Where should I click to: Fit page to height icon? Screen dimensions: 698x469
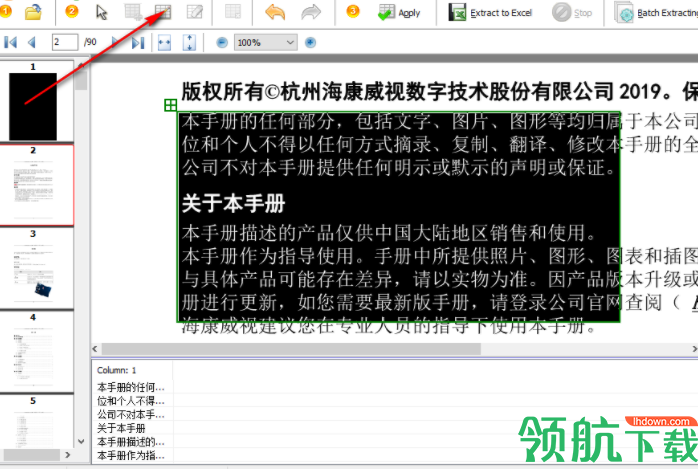(x=190, y=43)
